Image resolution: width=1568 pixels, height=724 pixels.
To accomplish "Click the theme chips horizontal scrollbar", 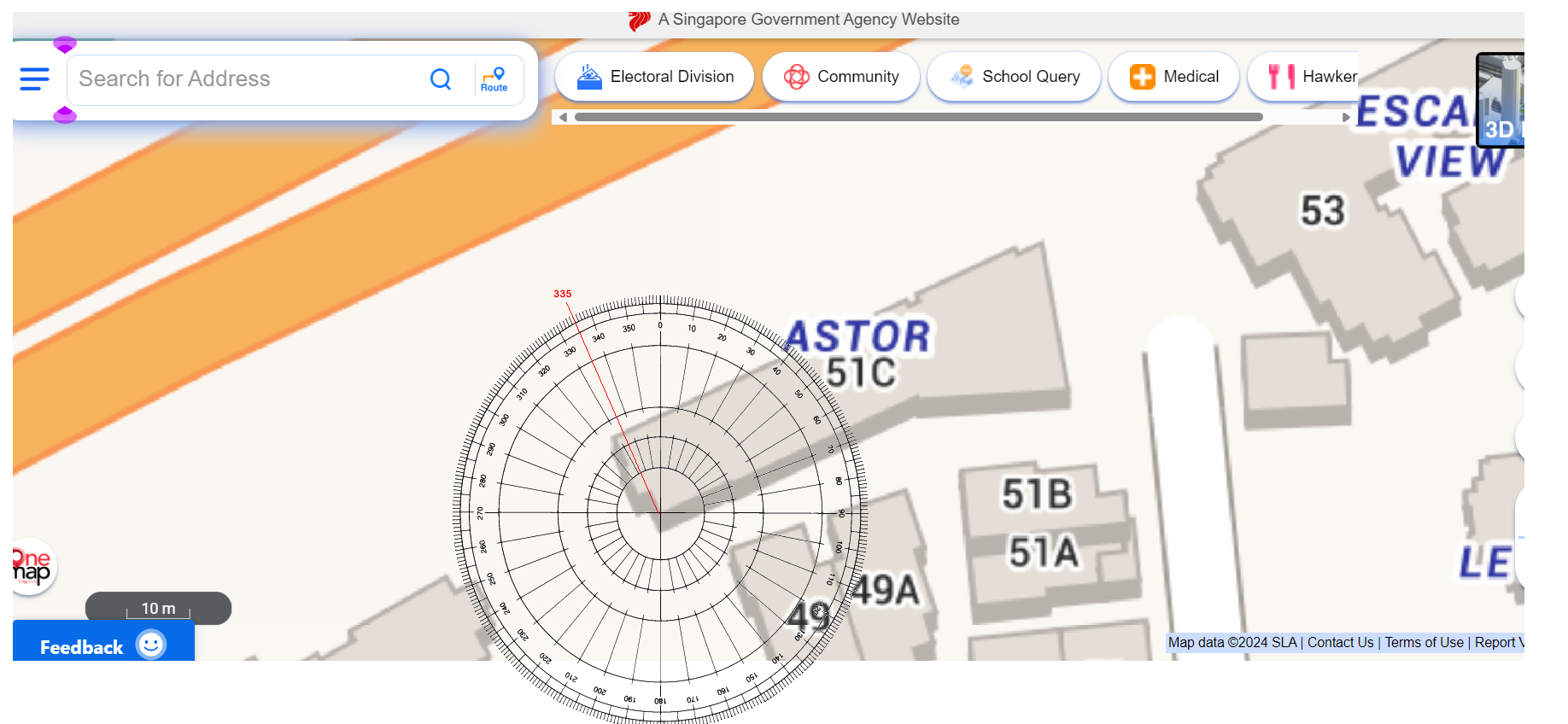I will pos(918,117).
